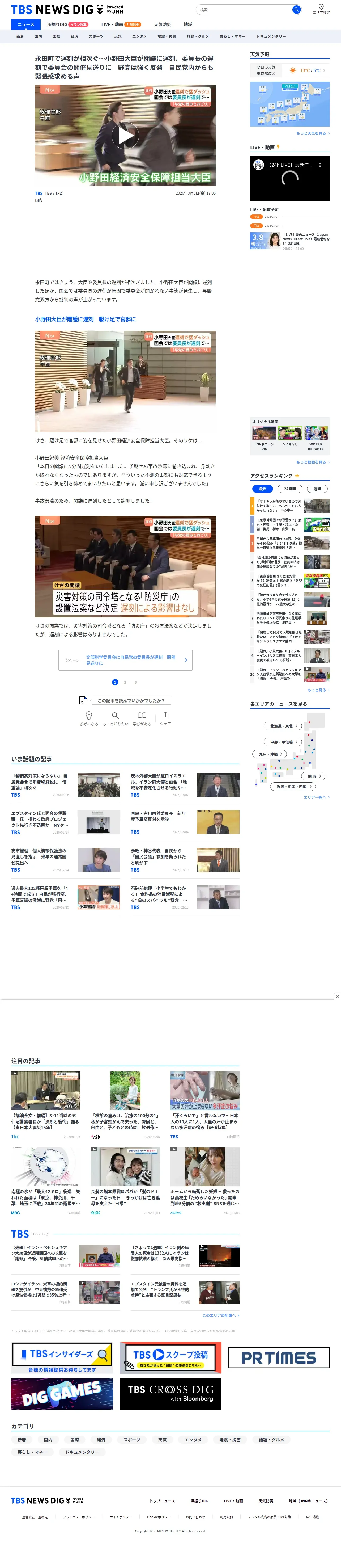Image resolution: width=341 pixels, height=1568 pixels.
Task: Click the 国内 tag under the article video
Action: (x=39, y=200)
